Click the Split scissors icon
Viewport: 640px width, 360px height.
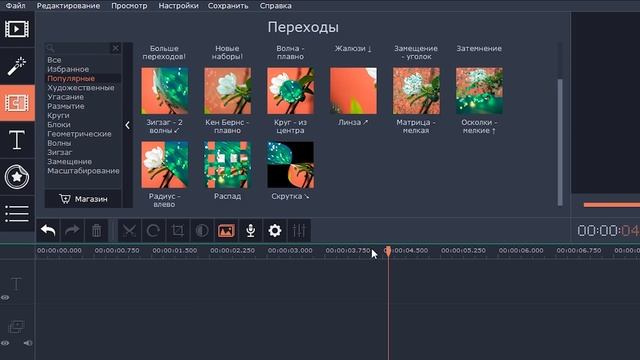[129, 231]
